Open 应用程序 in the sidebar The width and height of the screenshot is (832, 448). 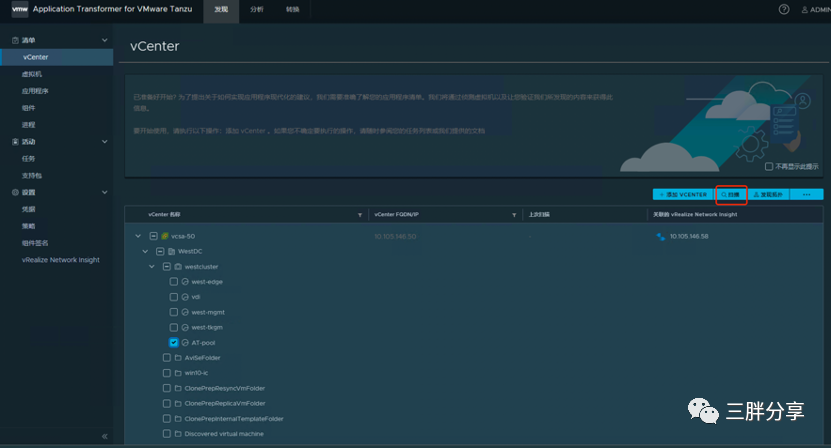(35, 91)
